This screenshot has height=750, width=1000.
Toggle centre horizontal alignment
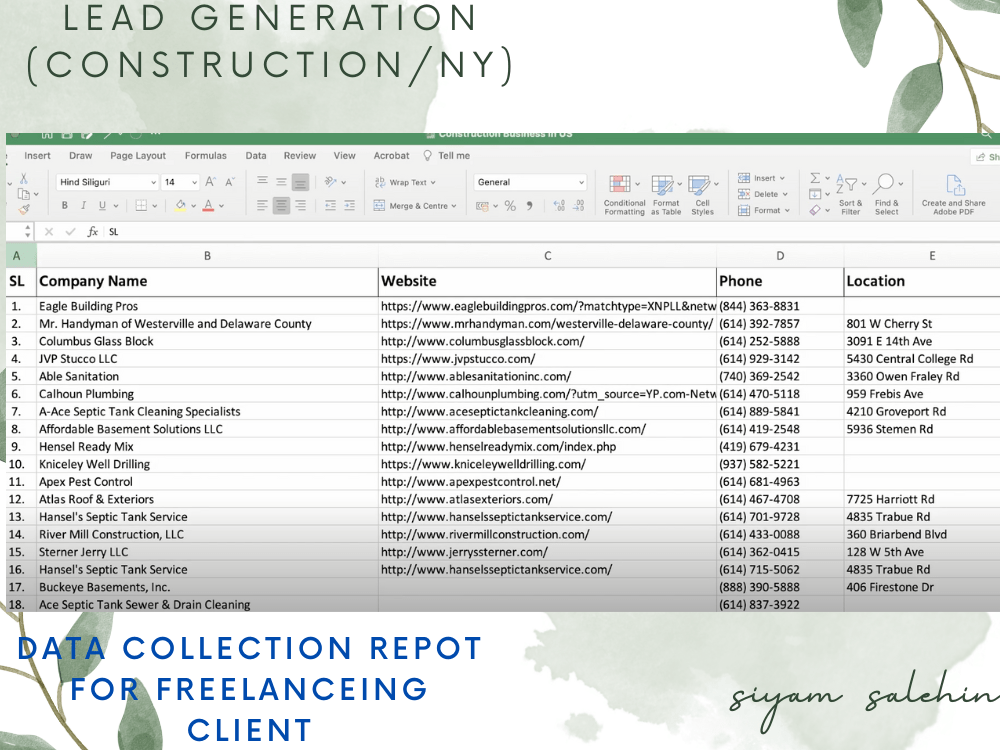point(281,205)
